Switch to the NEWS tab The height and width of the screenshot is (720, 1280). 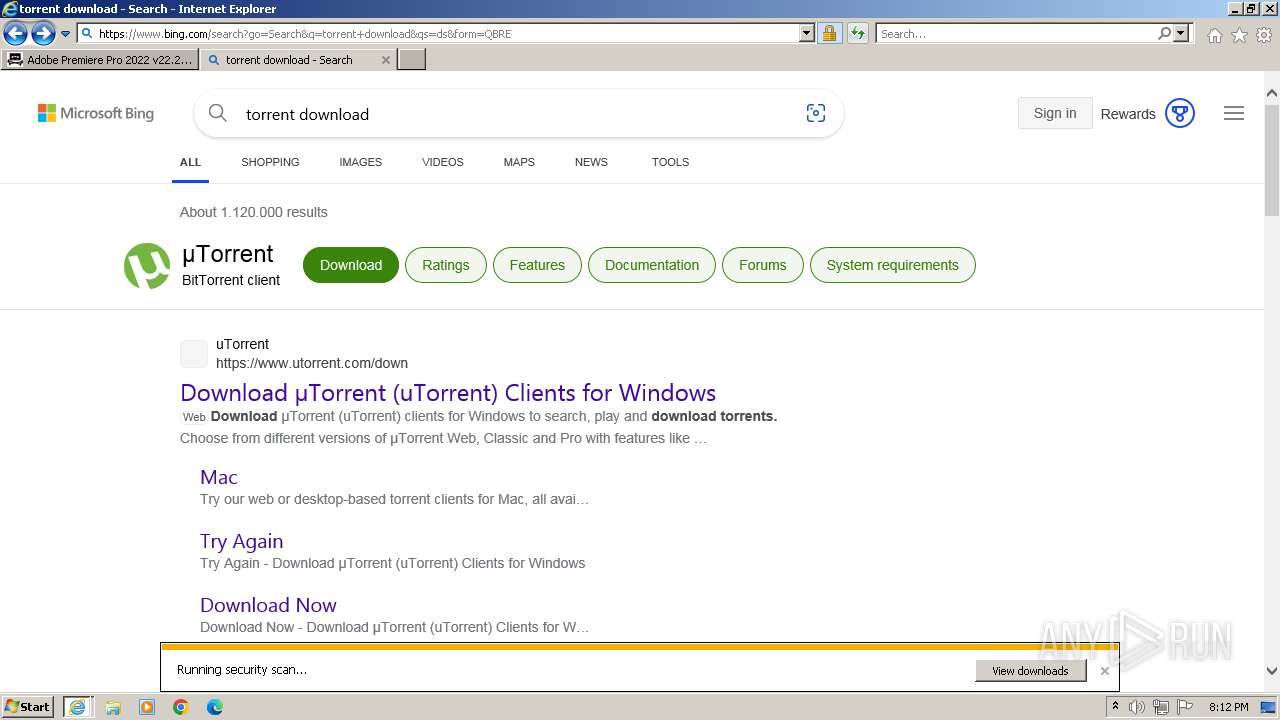(591, 162)
